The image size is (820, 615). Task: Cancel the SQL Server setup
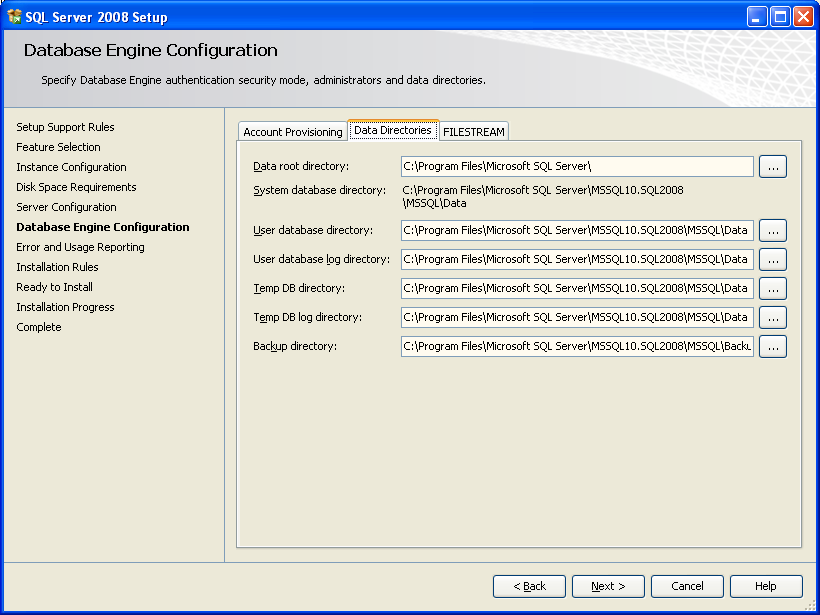pos(687,586)
